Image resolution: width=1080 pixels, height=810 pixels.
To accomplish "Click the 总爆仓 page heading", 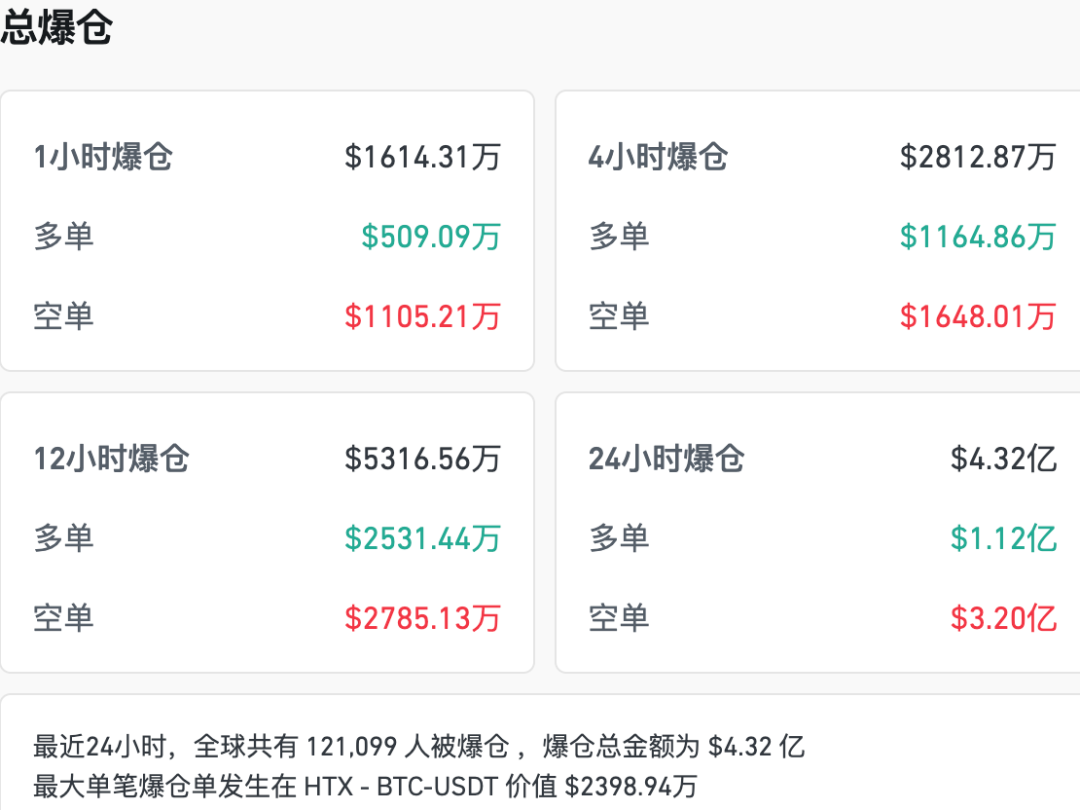I will pos(56,27).
